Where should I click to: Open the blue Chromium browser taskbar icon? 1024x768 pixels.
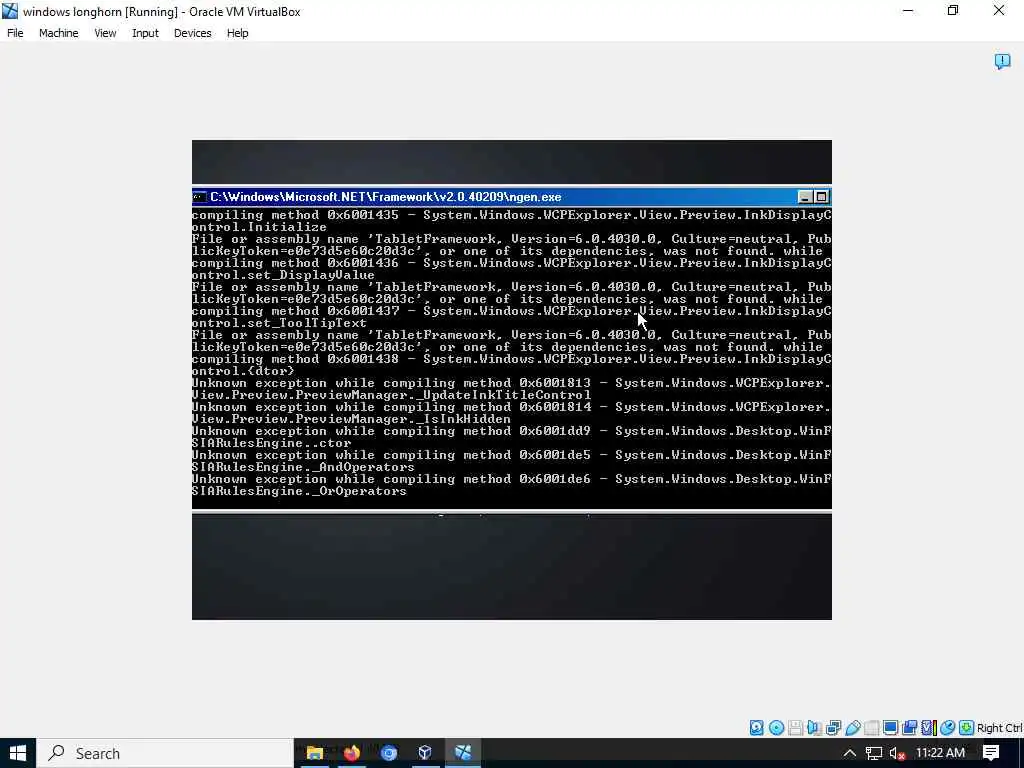[x=389, y=753]
